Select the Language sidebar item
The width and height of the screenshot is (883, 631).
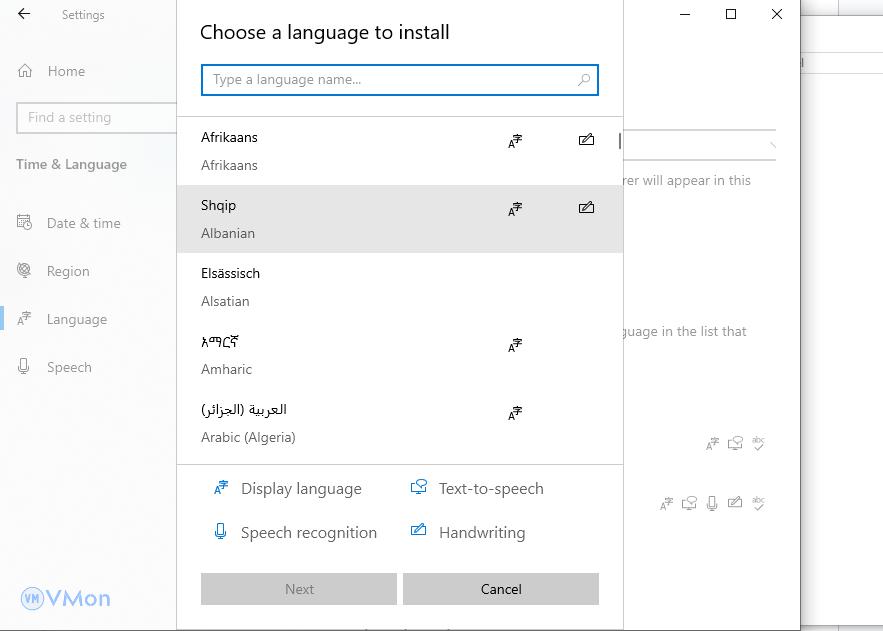point(76,319)
